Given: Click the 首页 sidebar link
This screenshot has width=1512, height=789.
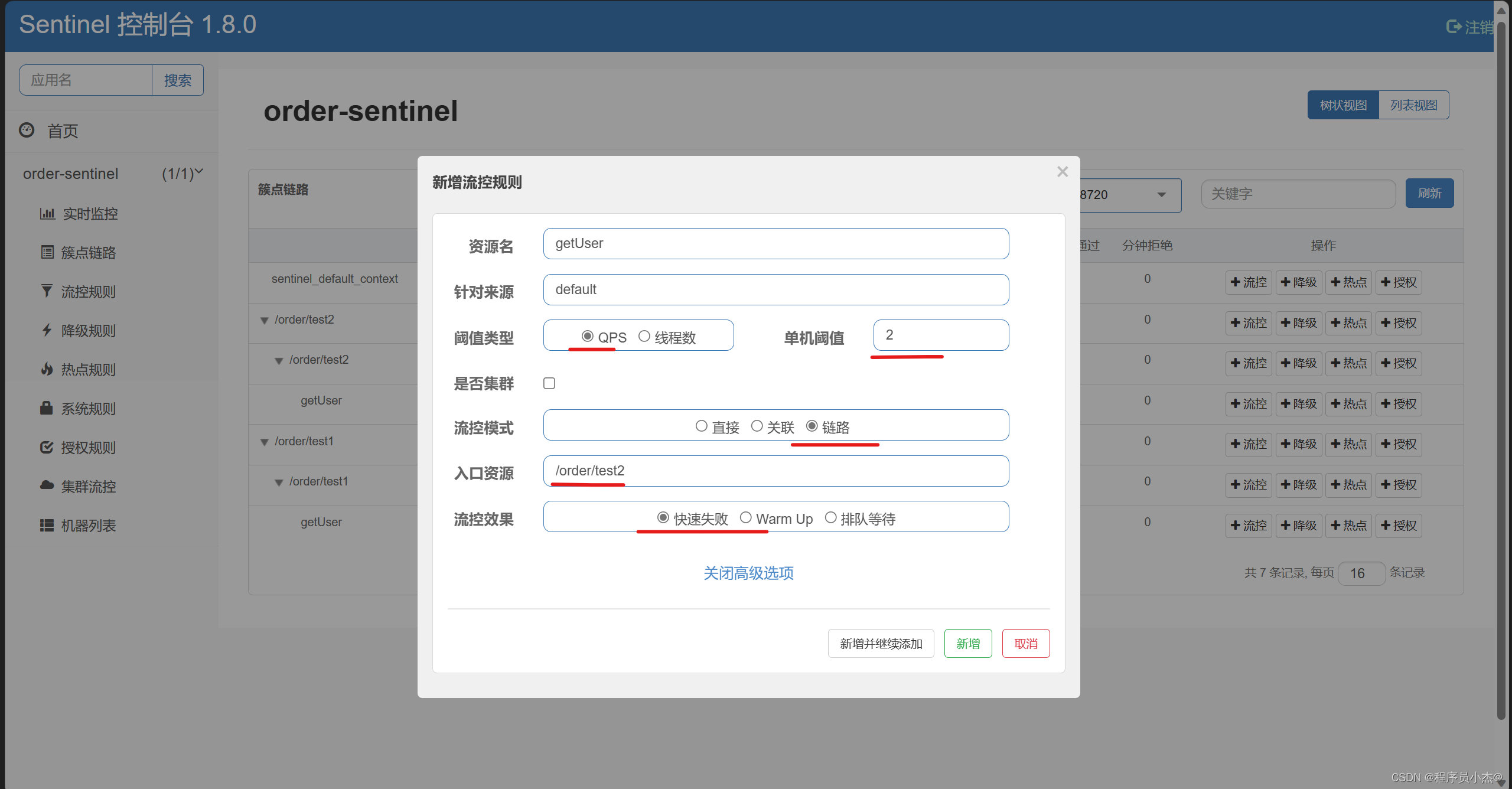Looking at the screenshot, I should (63, 131).
